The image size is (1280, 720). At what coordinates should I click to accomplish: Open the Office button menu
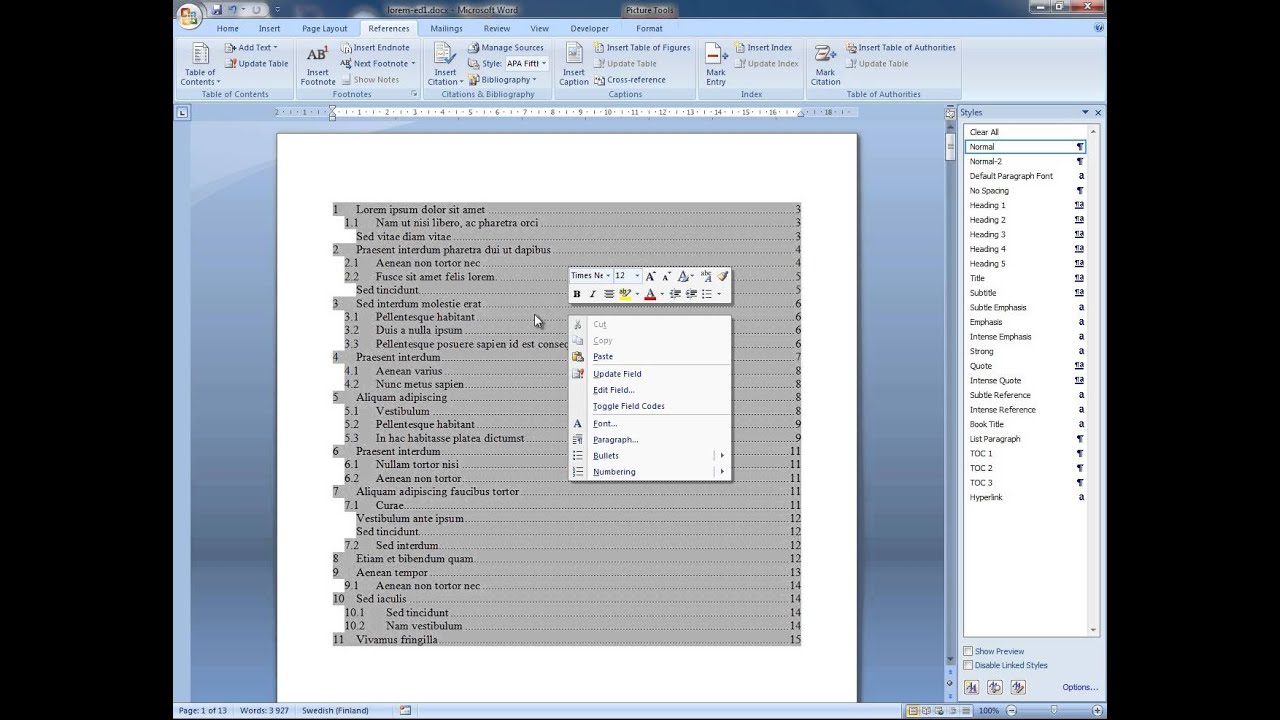click(x=188, y=15)
